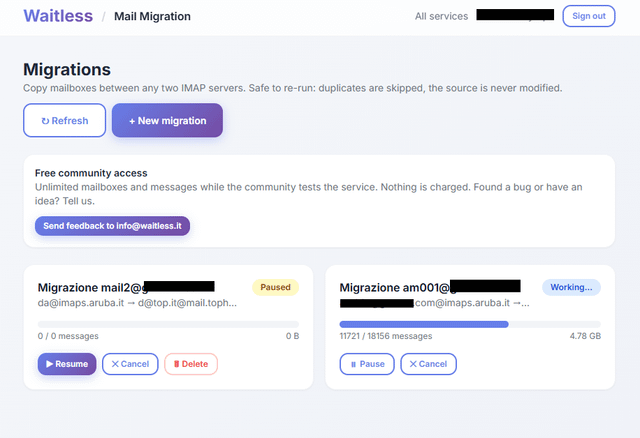Delete the mail2 migration
The image size is (640, 438).
click(x=191, y=364)
